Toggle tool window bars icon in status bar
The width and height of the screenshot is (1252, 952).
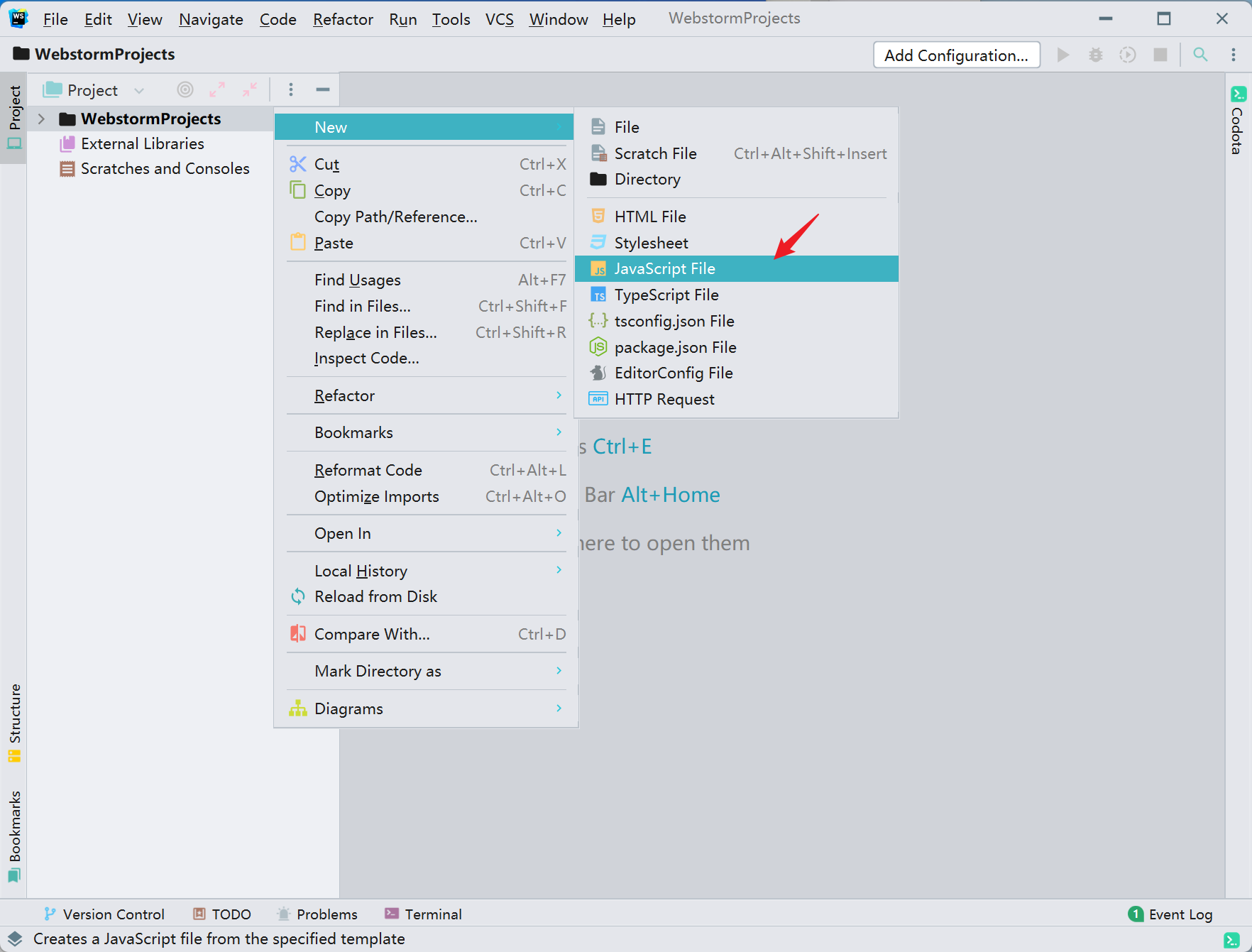(x=15, y=939)
